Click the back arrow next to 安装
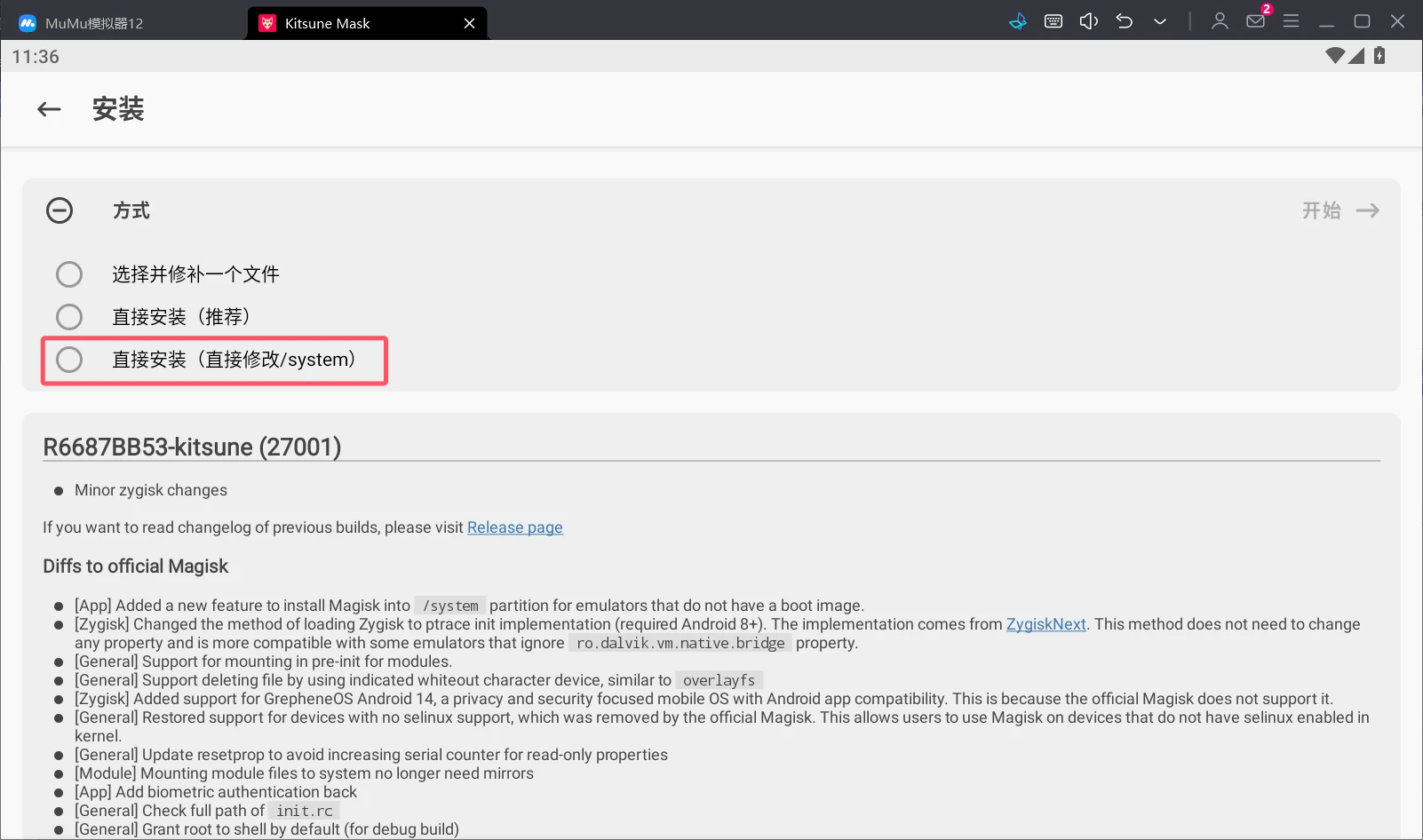 point(49,109)
